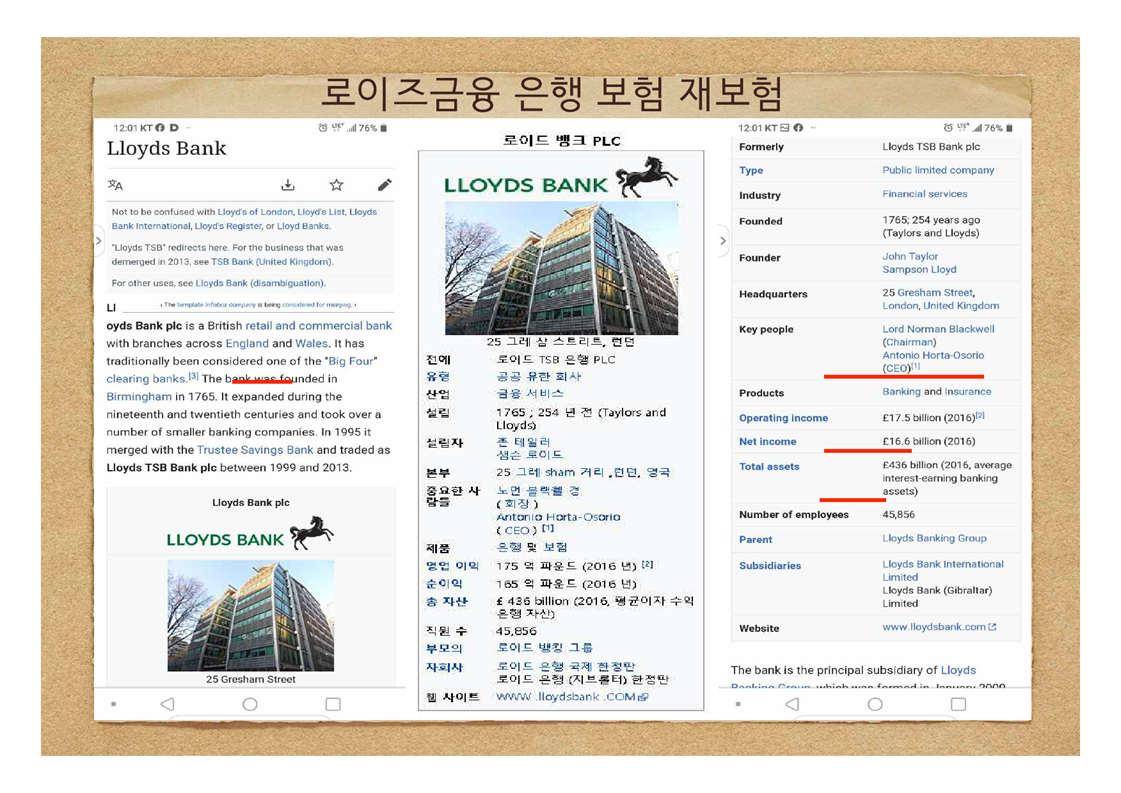Screen dimensions: 1121x793
Task: Open the "Lloyd Banks" link
Action: [x=303, y=226]
